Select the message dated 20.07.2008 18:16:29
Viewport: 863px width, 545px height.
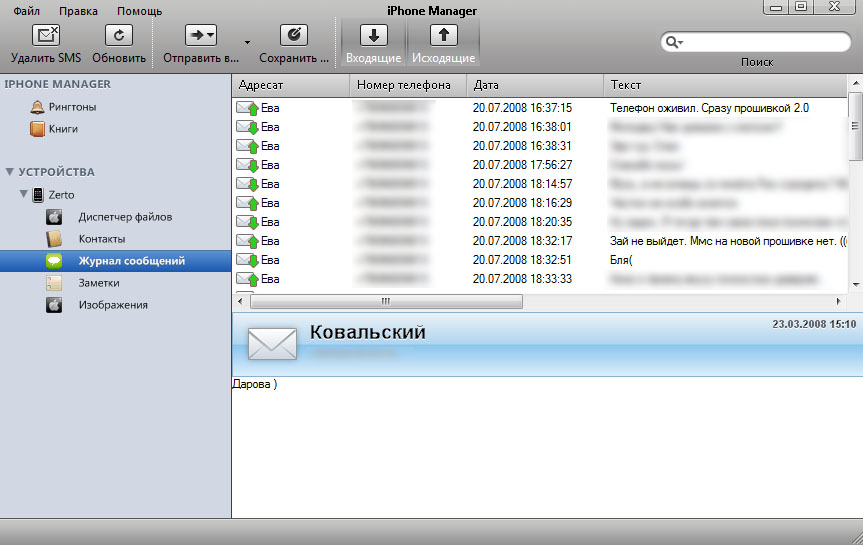(x=539, y=203)
